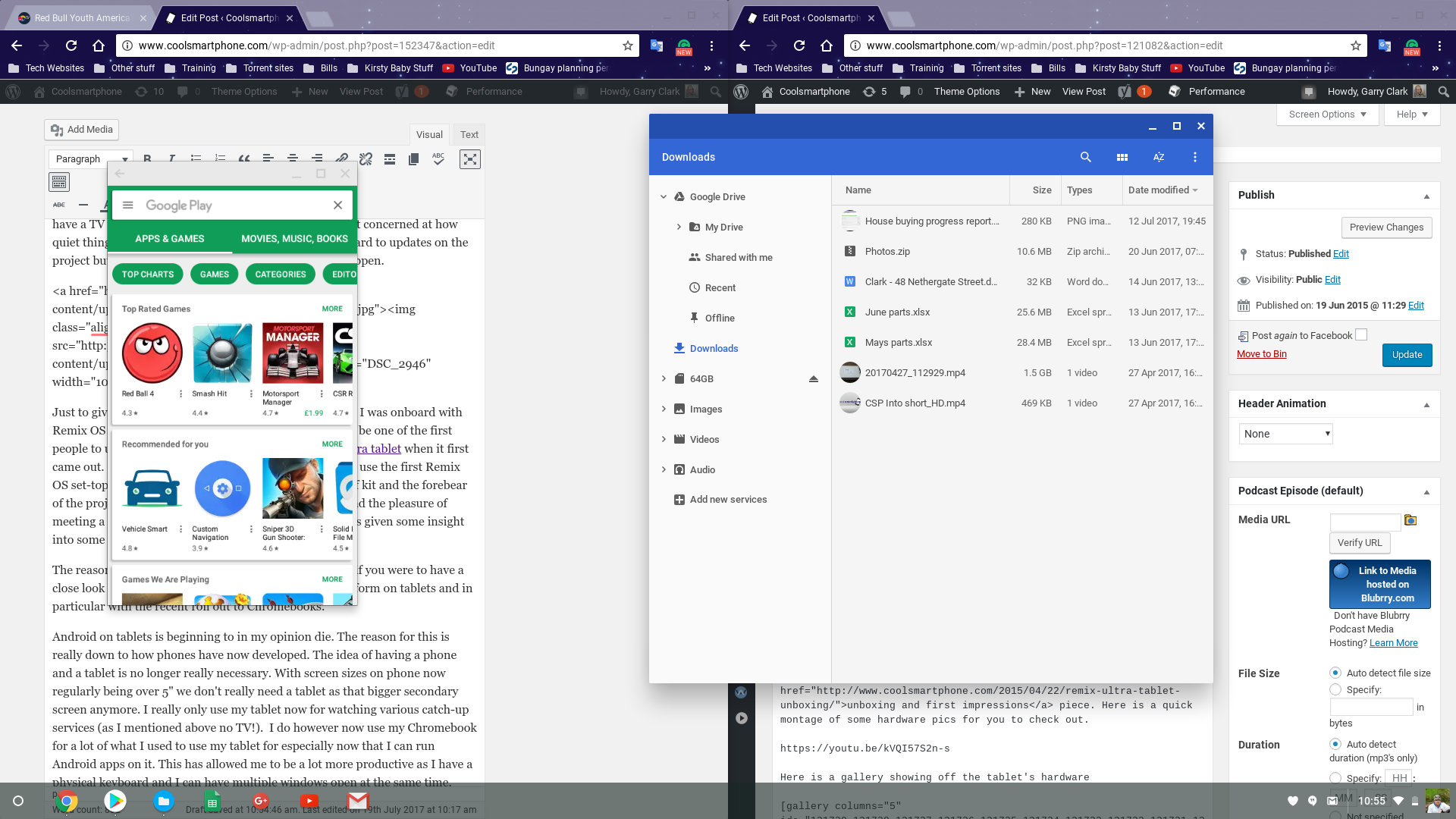Eject the 64GB drive
The width and height of the screenshot is (1456, 819).
(x=814, y=378)
